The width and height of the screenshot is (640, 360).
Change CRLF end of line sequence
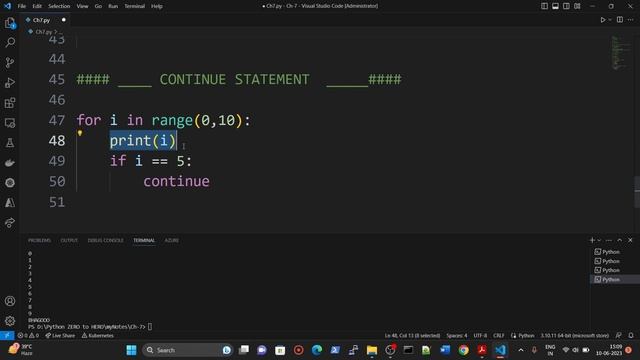pos(499,336)
